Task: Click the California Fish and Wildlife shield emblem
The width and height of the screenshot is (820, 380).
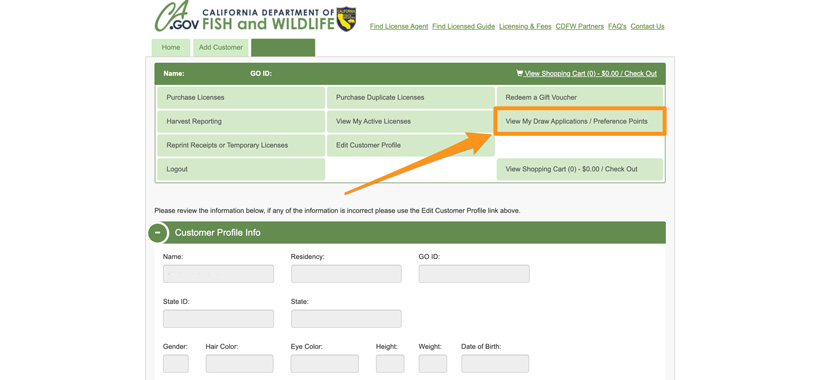Action: (346, 19)
